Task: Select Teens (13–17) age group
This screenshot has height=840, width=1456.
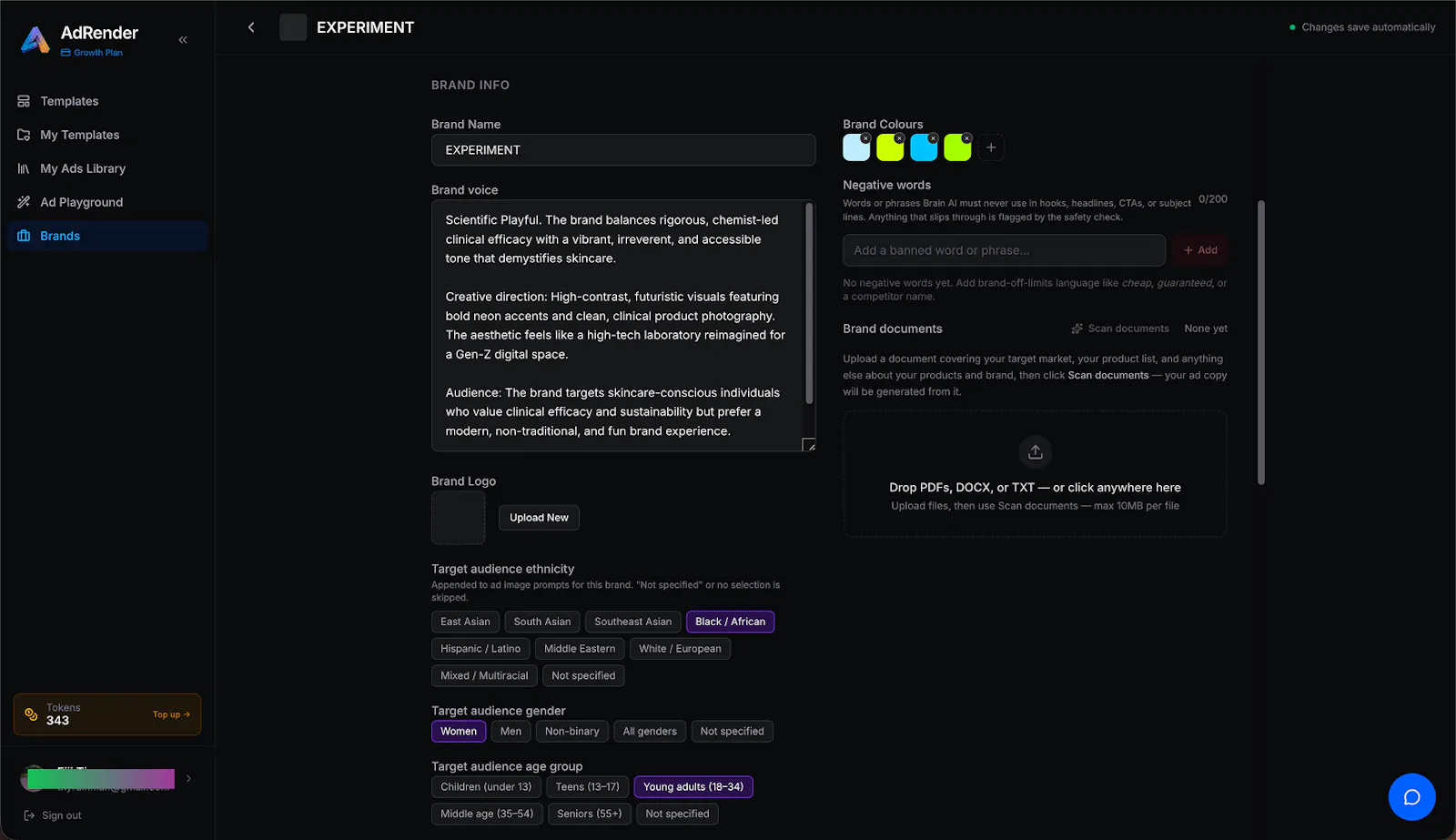Action: pos(587,787)
